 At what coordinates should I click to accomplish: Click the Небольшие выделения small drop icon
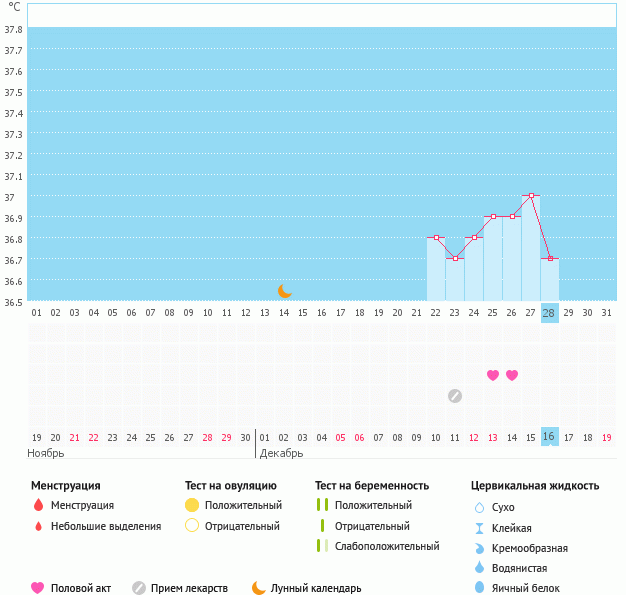[x=39, y=526]
